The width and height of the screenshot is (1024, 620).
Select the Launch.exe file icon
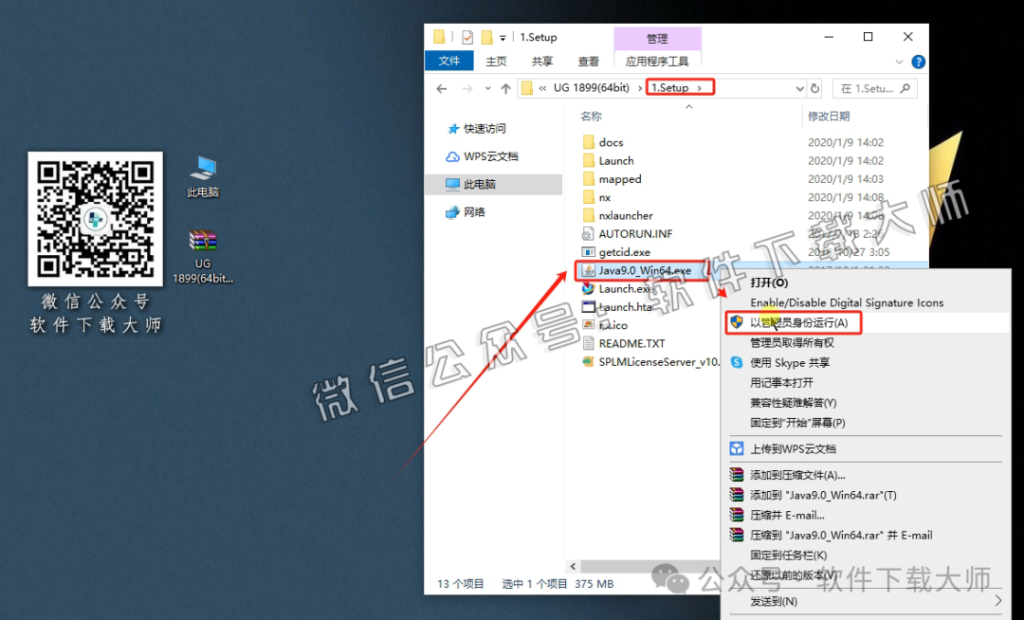click(588, 288)
